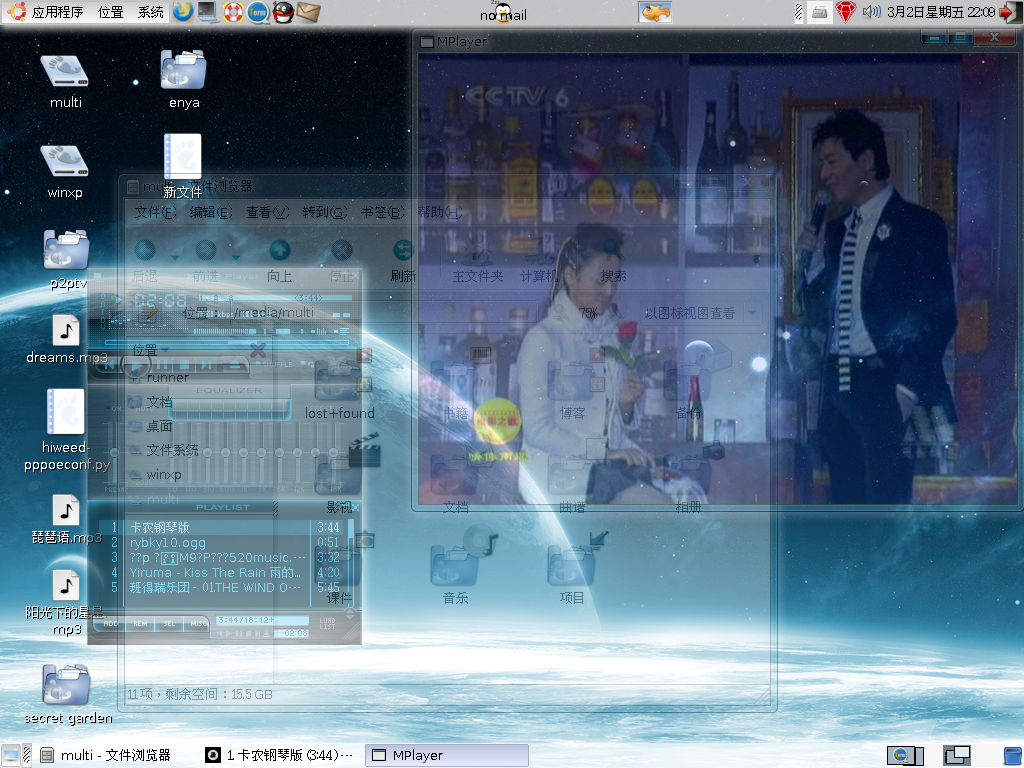Select the 'winxp' drive desktop icon
This screenshot has width=1024, height=768.
click(65, 171)
